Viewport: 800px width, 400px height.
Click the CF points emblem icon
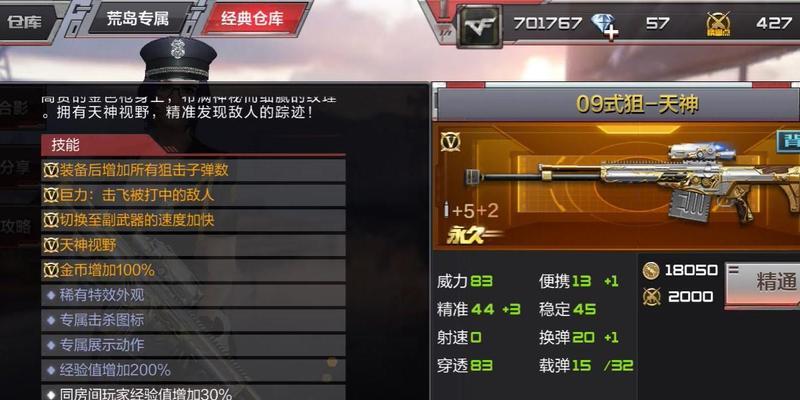click(x=479, y=27)
